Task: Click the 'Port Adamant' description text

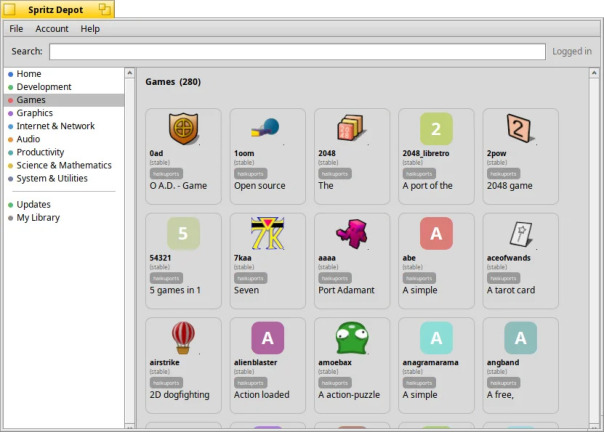Action: pos(346,290)
